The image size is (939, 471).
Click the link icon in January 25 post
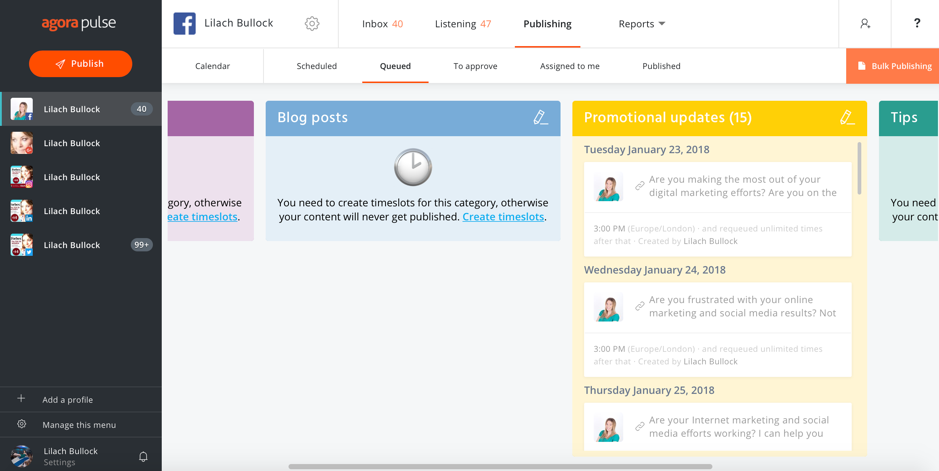point(640,426)
